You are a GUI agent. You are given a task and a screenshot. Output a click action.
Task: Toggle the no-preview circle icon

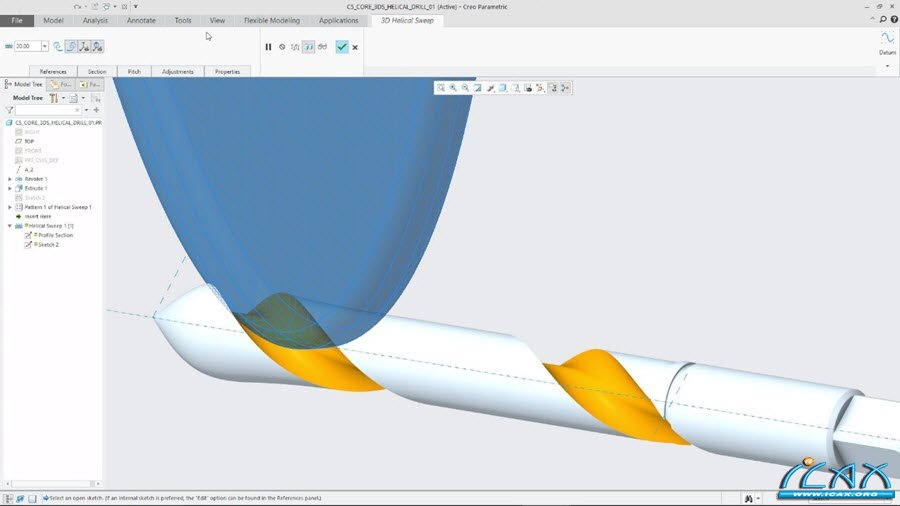[x=282, y=47]
